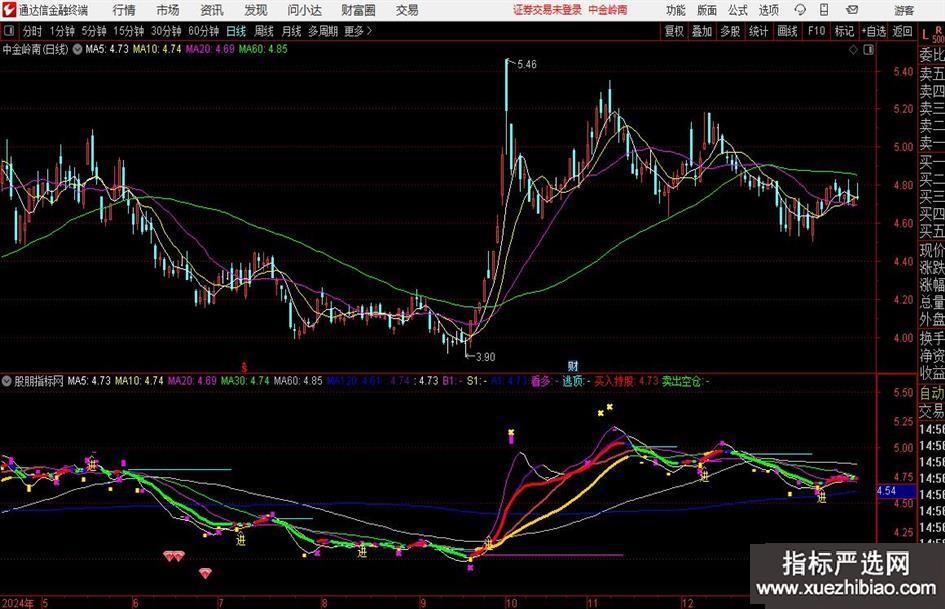
Task: Switch to the 月线 monthly tab
Action: pos(292,31)
